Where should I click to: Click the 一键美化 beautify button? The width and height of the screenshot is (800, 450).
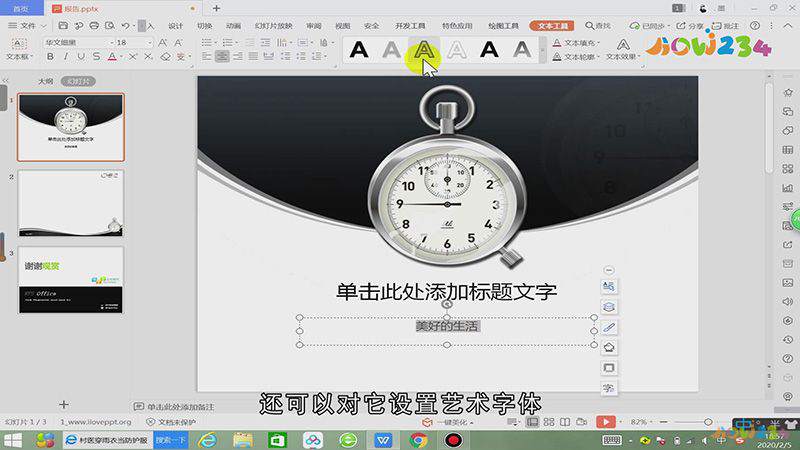447,422
